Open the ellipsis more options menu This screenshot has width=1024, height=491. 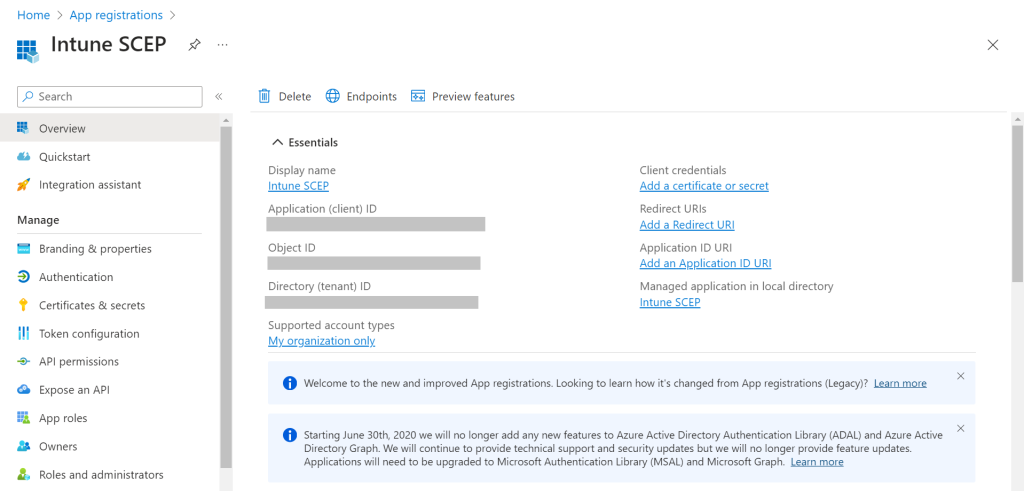tap(223, 45)
